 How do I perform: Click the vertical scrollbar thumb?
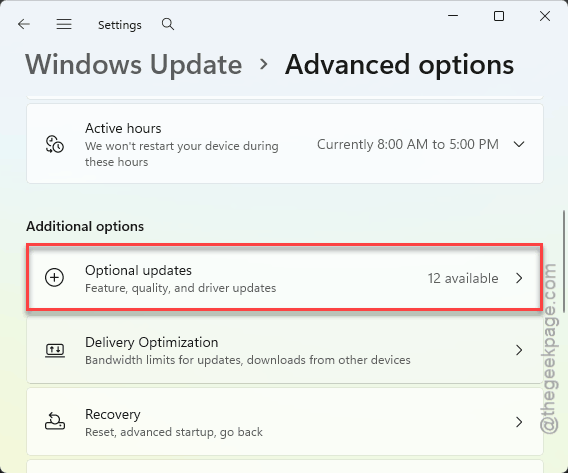(564, 261)
